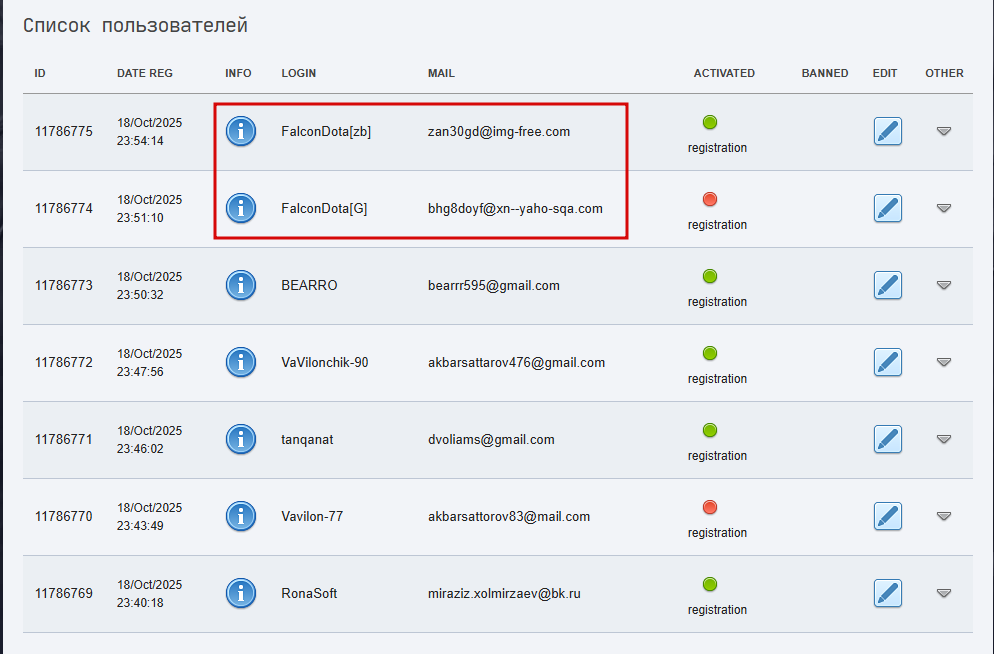The image size is (994, 654).
Task: Open info for user FalconDota[zb]
Action: click(x=241, y=131)
